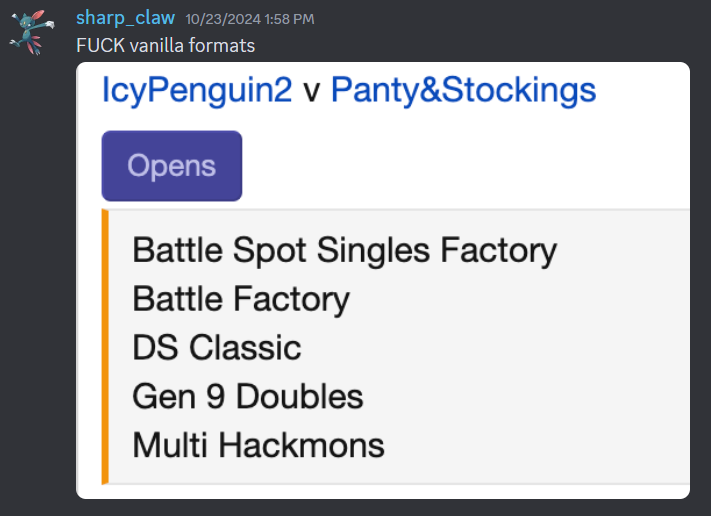Open the sharp_claw username profile
The width and height of the screenshot is (711, 516).
tap(125, 18)
